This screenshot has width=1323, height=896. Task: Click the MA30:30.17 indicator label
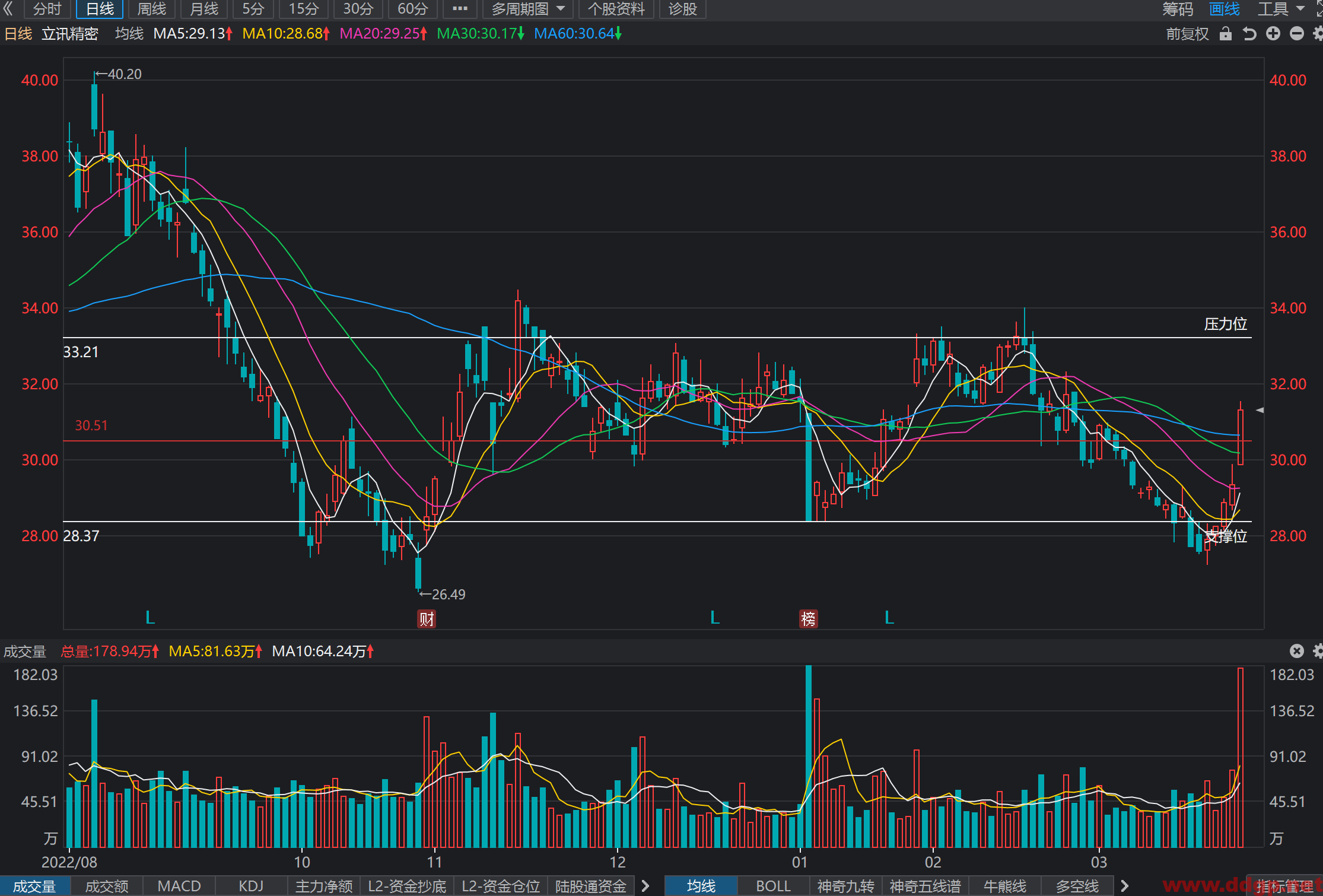coord(481,34)
